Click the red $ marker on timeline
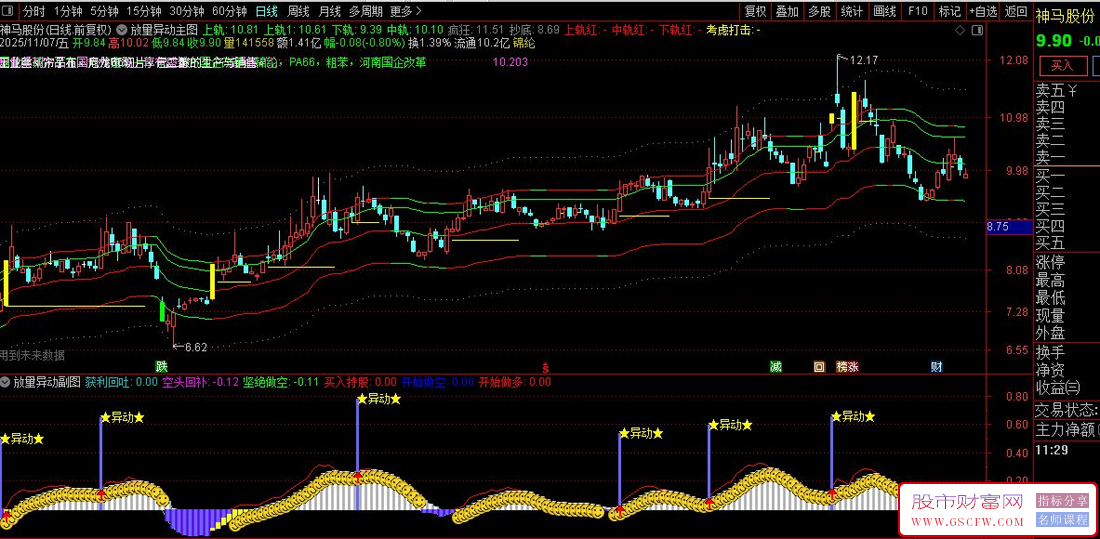Viewport: 1100px width, 539px height. (545, 366)
